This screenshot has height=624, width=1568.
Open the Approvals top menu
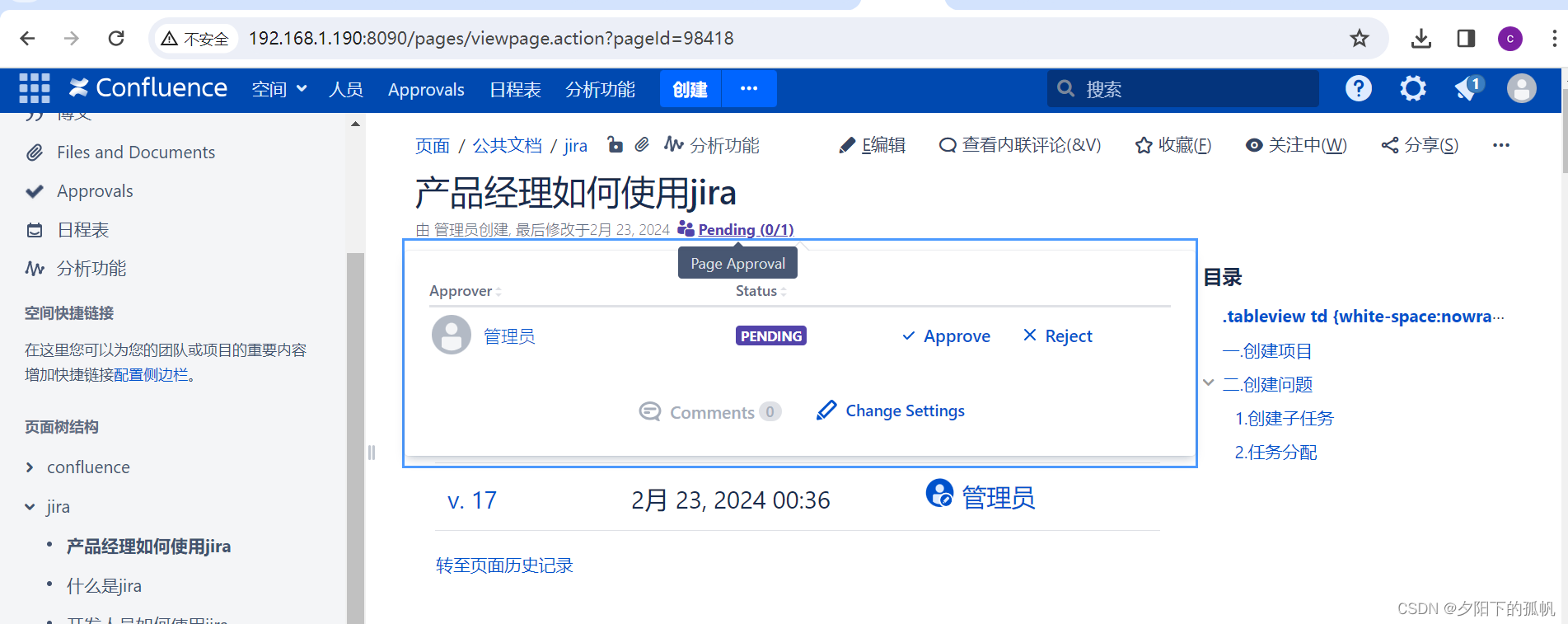tap(426, 89)
